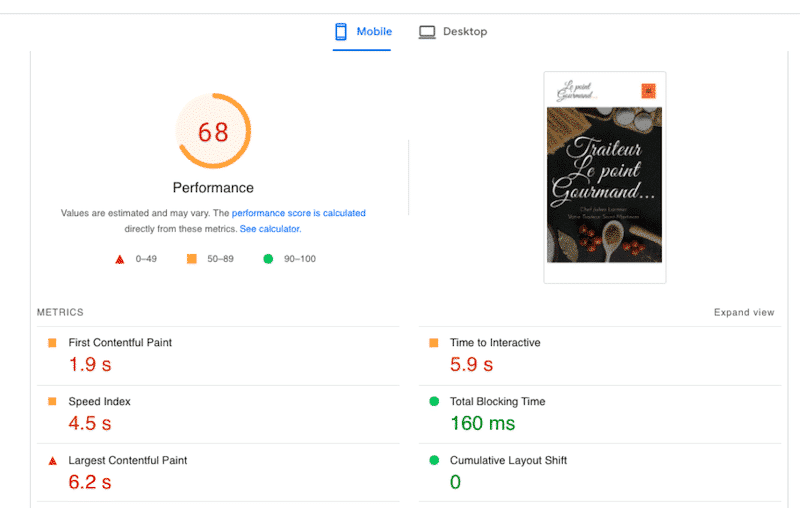Click orange square beside Time to Interactive

click(434, 343)
